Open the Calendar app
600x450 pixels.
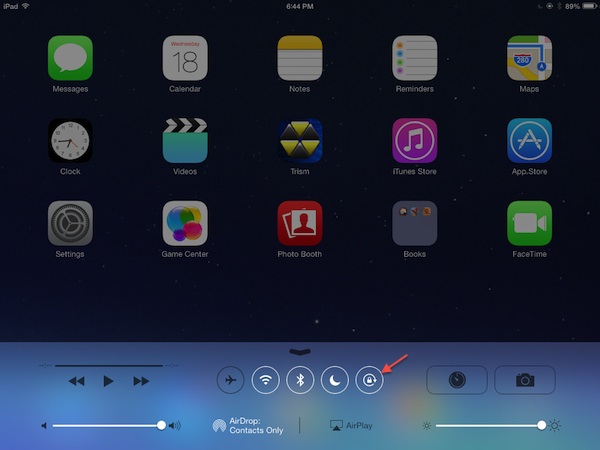185,58
